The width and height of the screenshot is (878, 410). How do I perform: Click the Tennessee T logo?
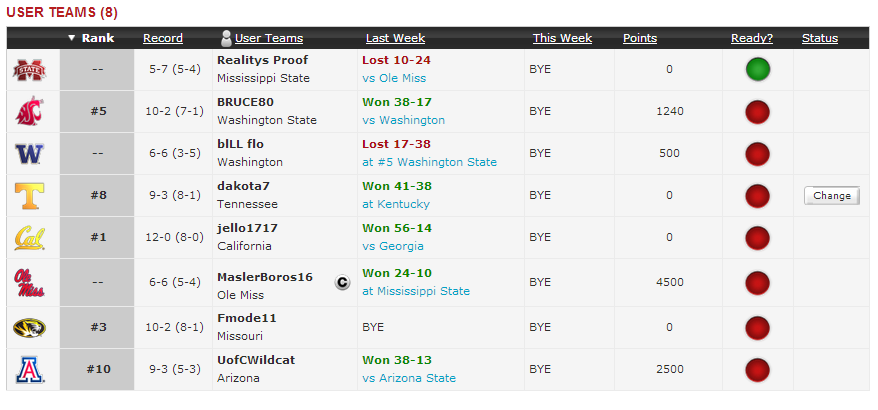30,195
